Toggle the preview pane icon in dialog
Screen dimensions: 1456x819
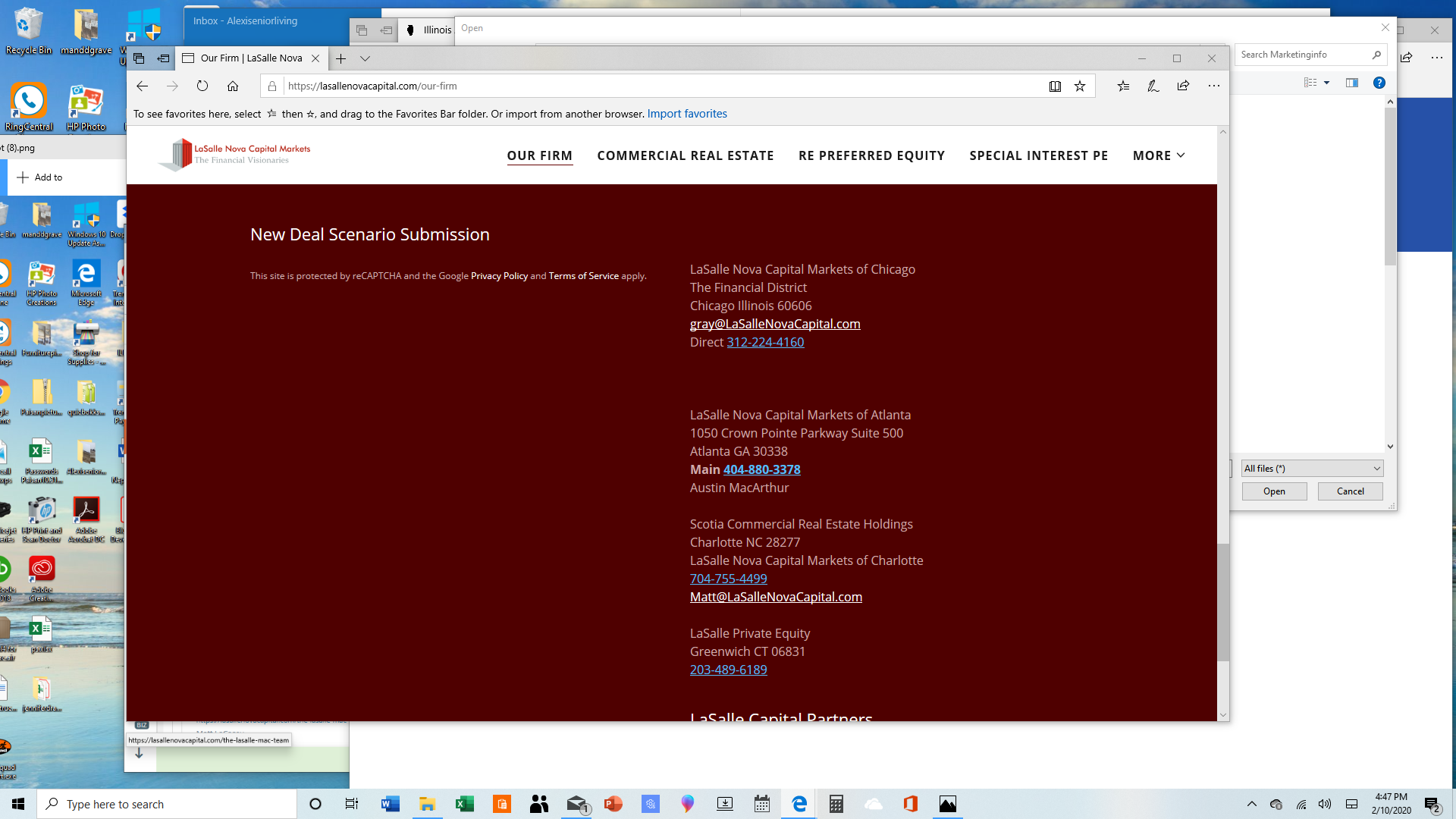coord(1351,83)
